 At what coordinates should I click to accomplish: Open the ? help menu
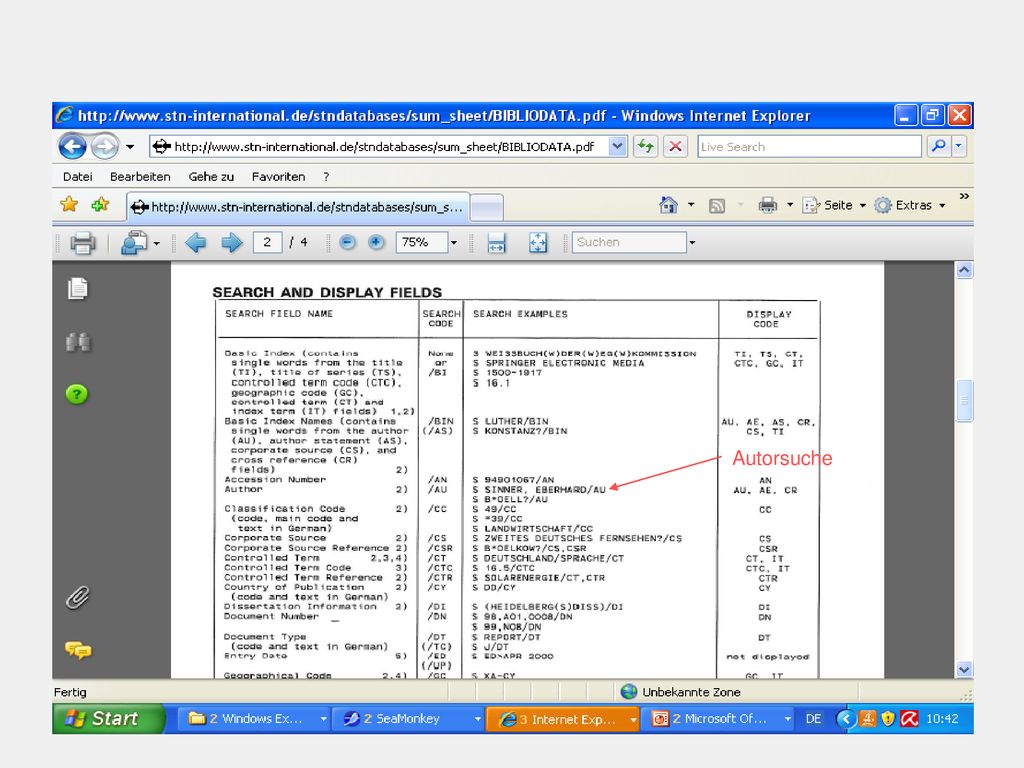(326, 176)
